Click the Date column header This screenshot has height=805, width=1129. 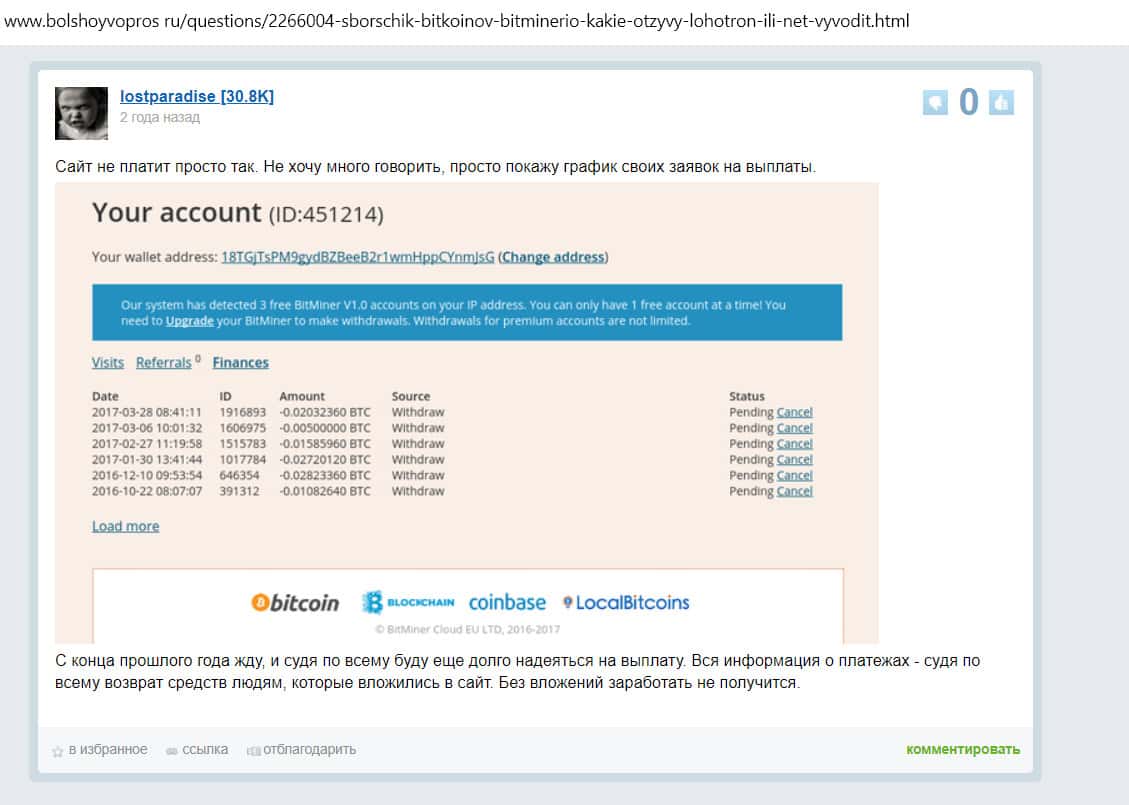click(x=105, y=397)
